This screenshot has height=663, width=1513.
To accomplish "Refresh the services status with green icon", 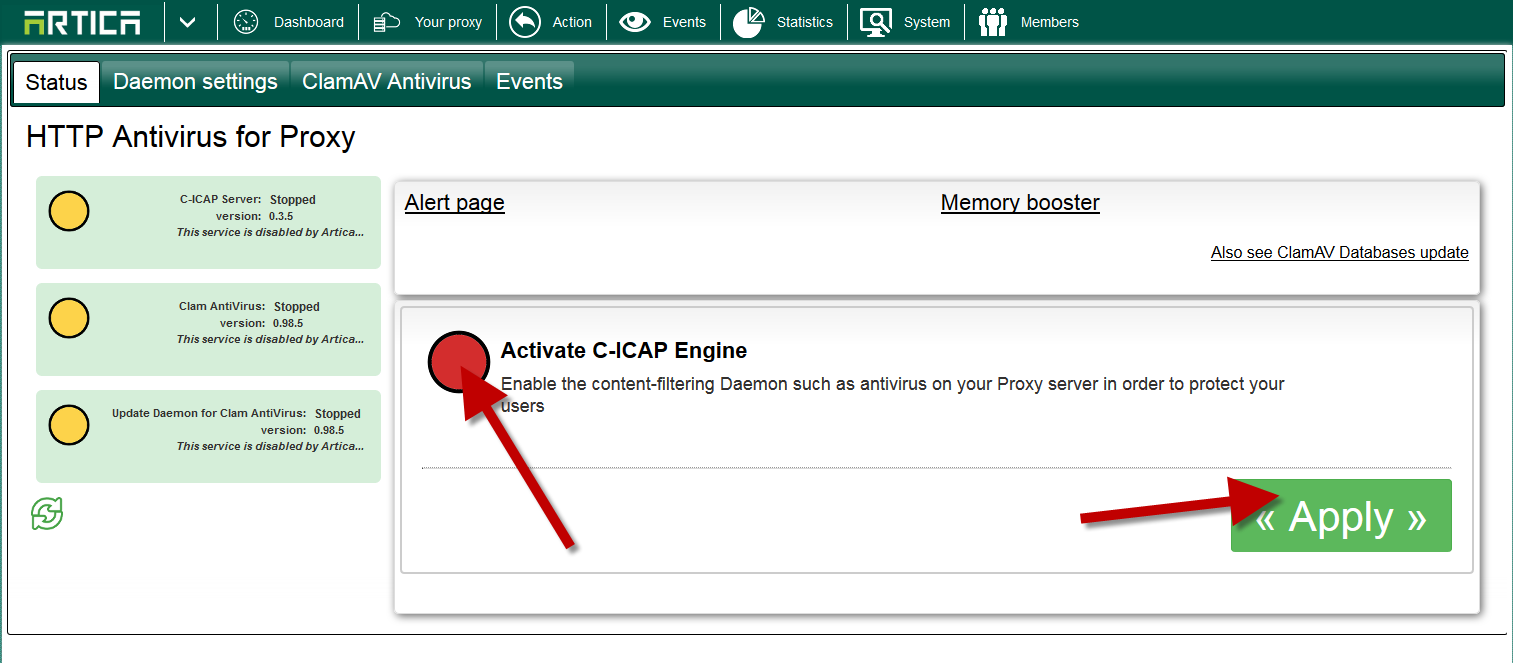I will [x=47, y=514].
